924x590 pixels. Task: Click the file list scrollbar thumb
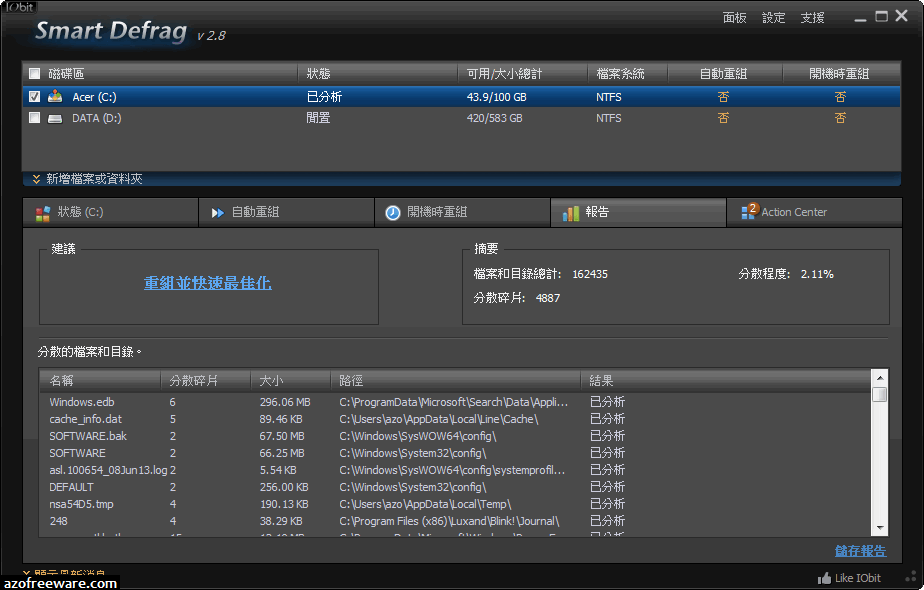pos(880,394)
